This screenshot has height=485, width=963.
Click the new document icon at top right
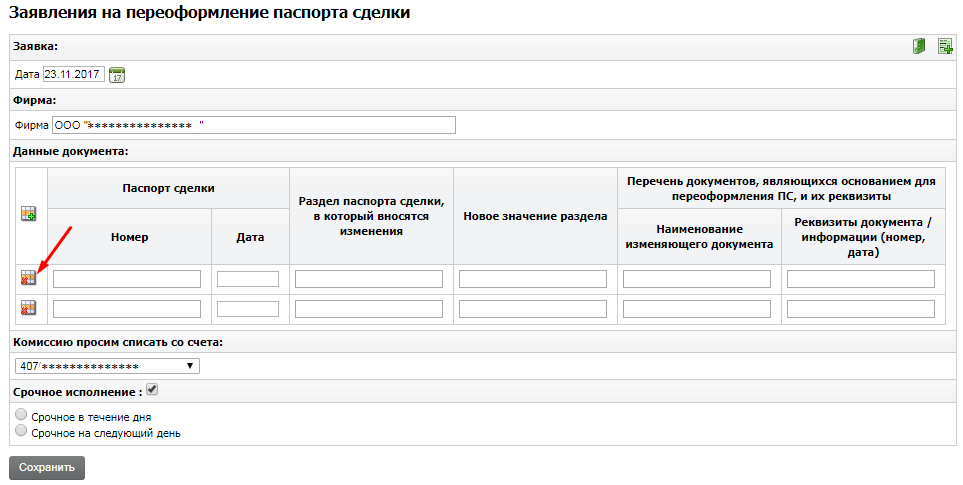(944, 46)
